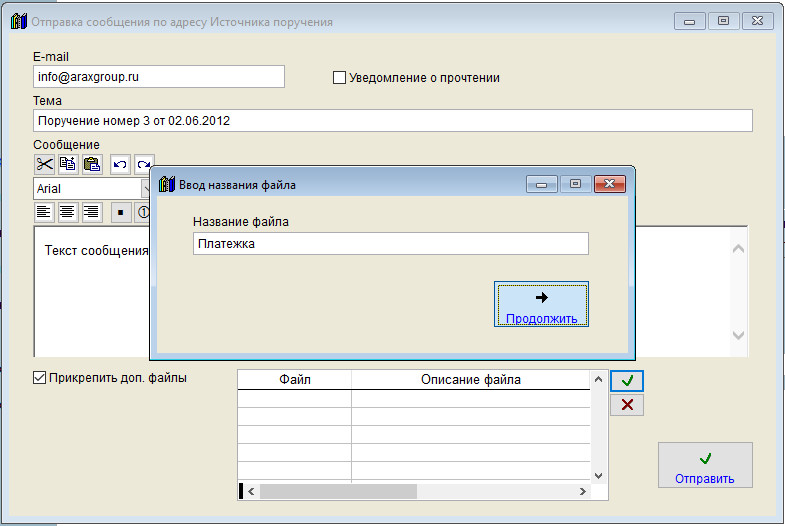Click the Redo arrow icon

[144, 164]
